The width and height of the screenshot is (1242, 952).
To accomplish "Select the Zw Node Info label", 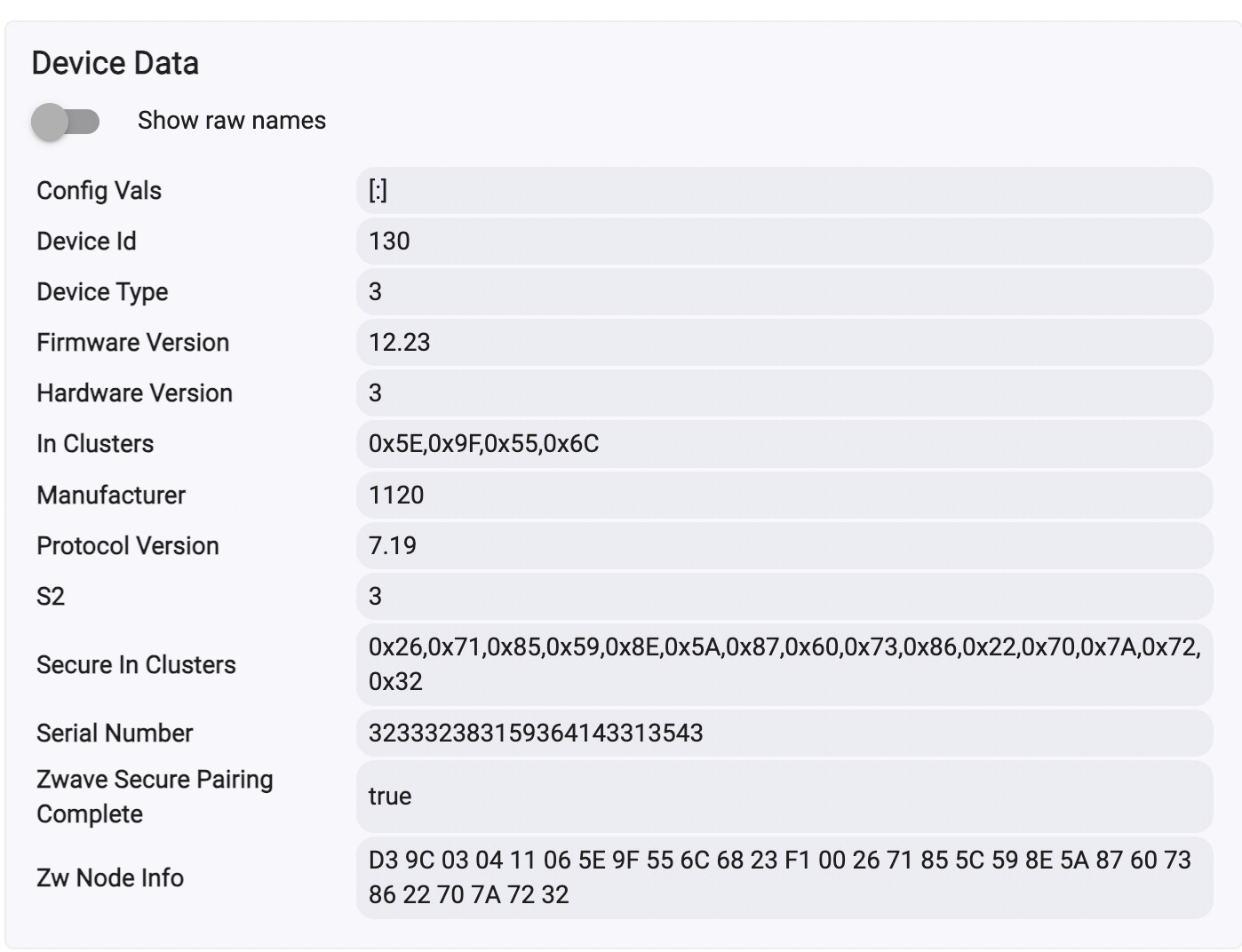I will [110, 877].
